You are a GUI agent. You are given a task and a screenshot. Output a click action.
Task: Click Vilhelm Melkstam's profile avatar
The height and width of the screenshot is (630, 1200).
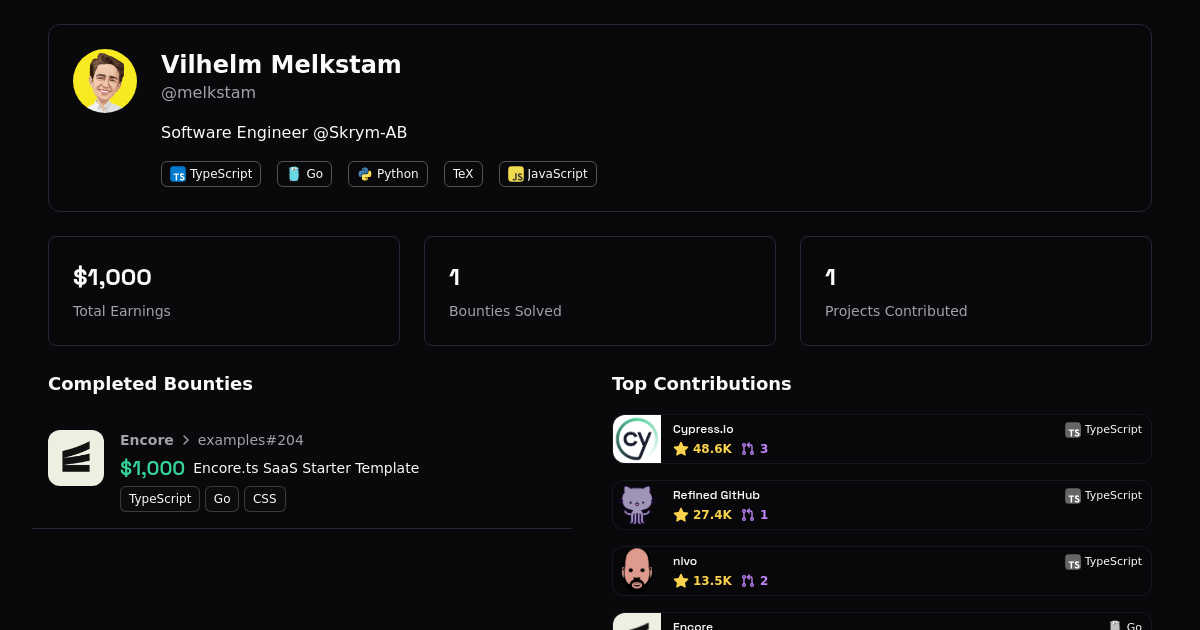point(105,81)
